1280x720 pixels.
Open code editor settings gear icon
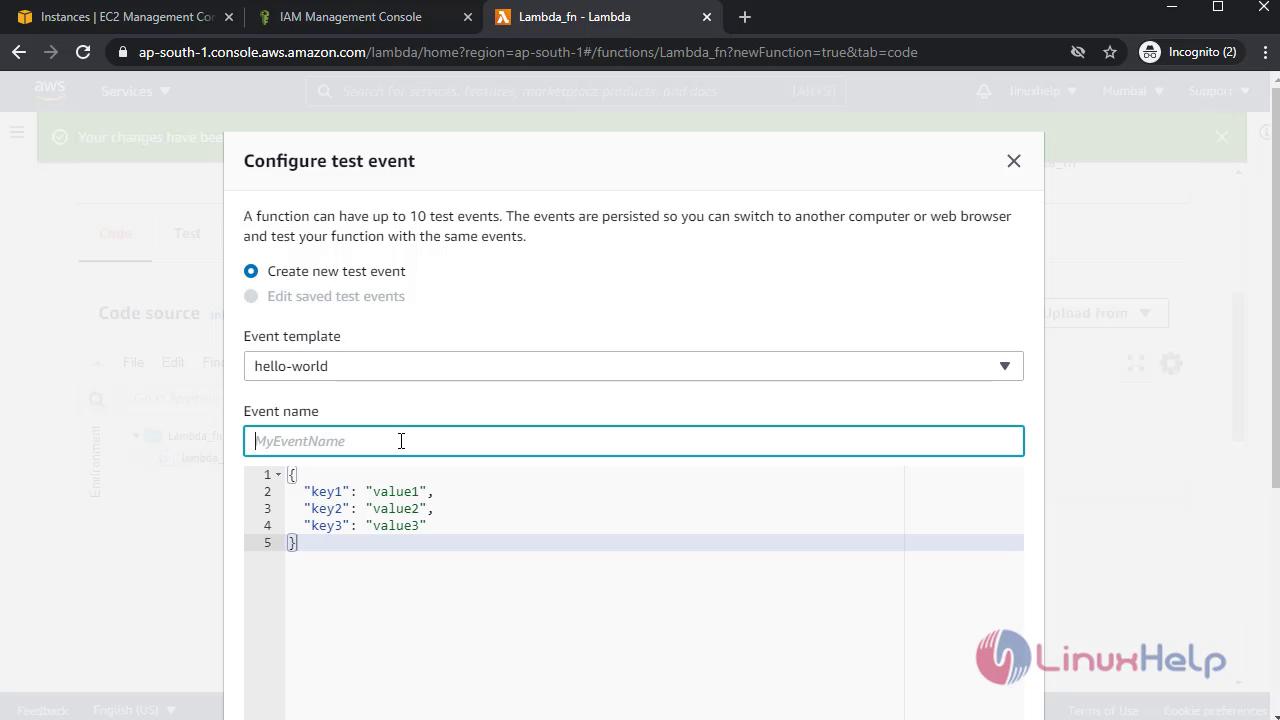(1171, 364)
